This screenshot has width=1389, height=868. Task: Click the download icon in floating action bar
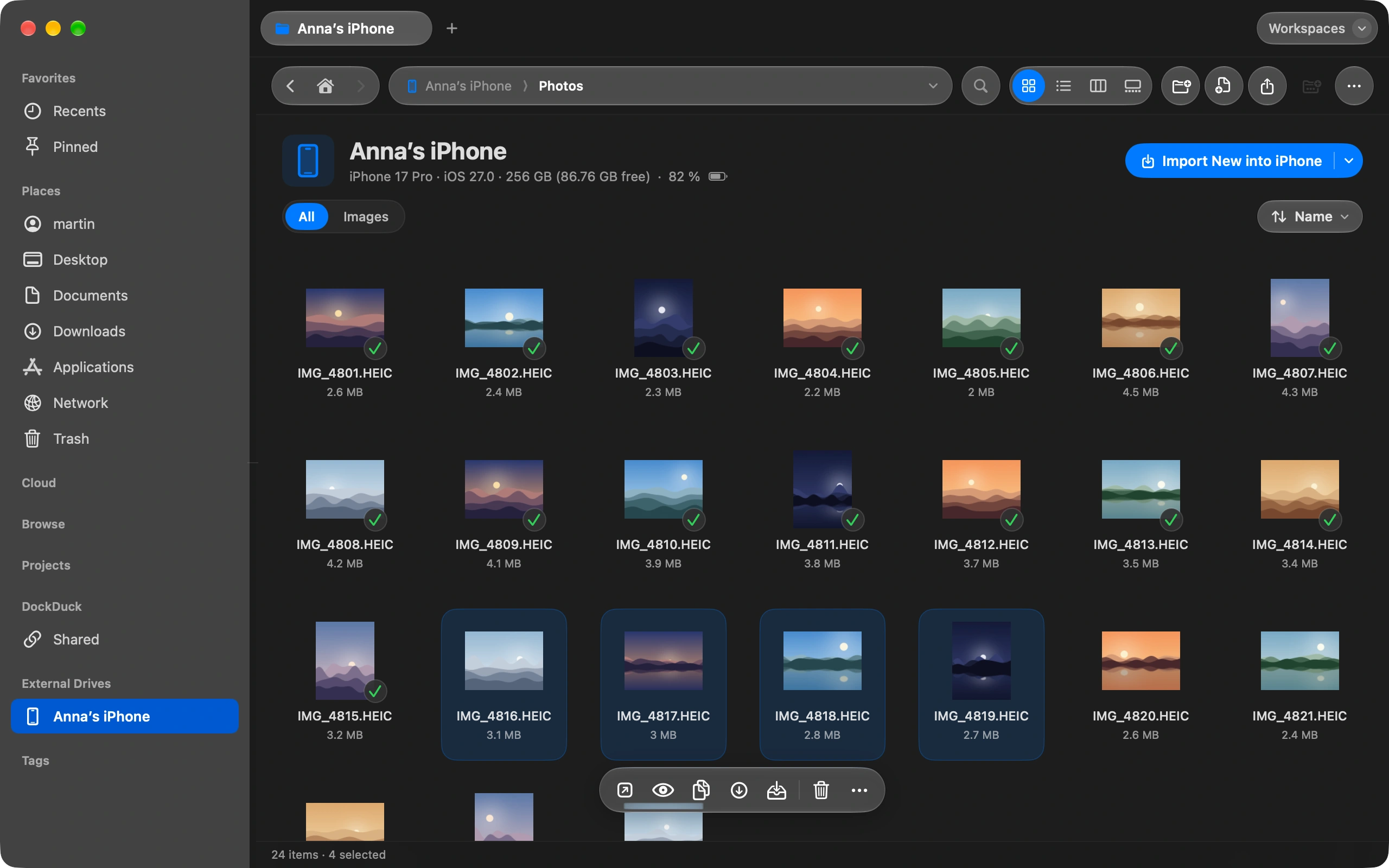tap(738, 790)
